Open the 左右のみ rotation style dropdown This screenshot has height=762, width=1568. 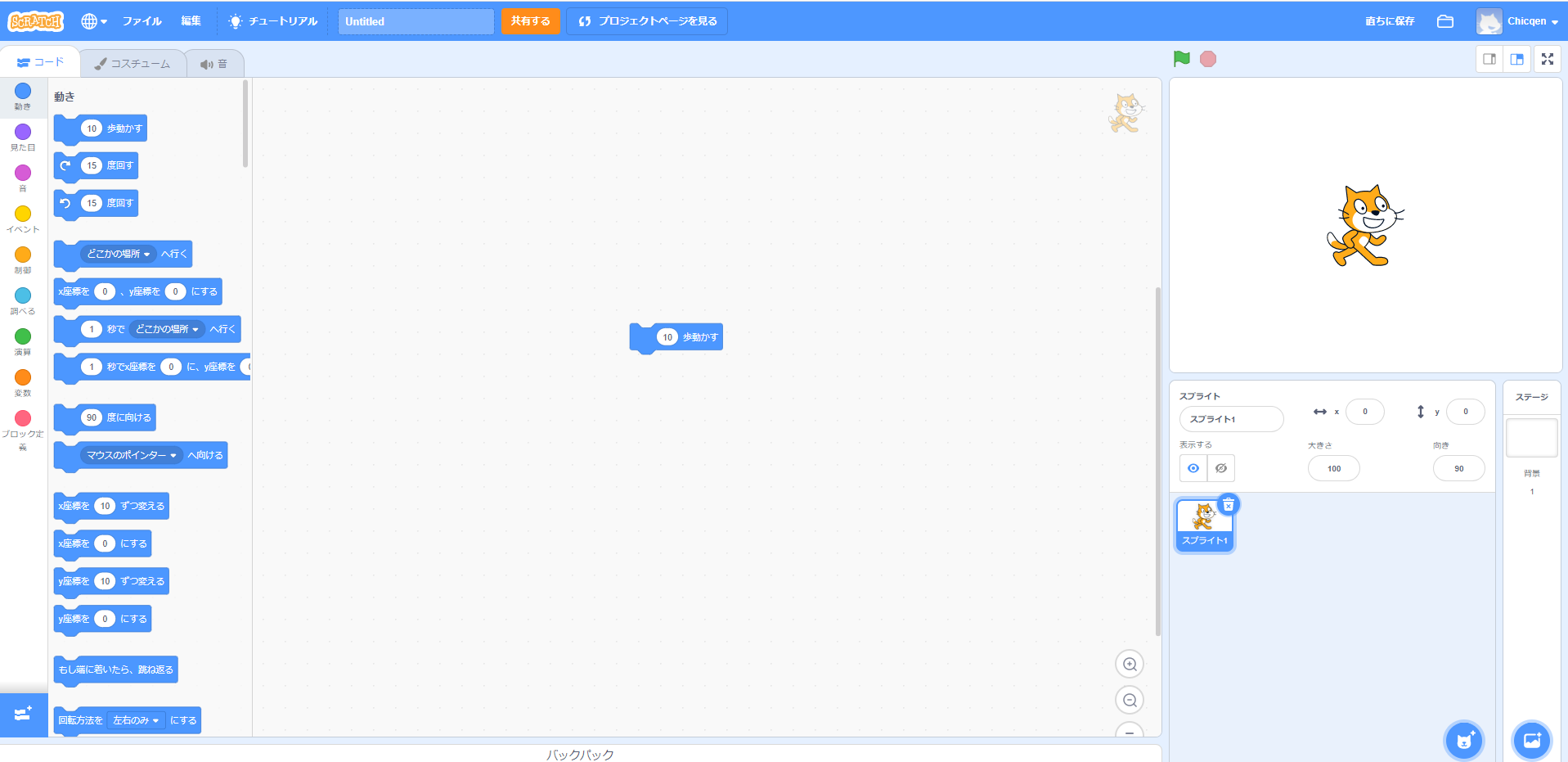click(x=136, y=720)
